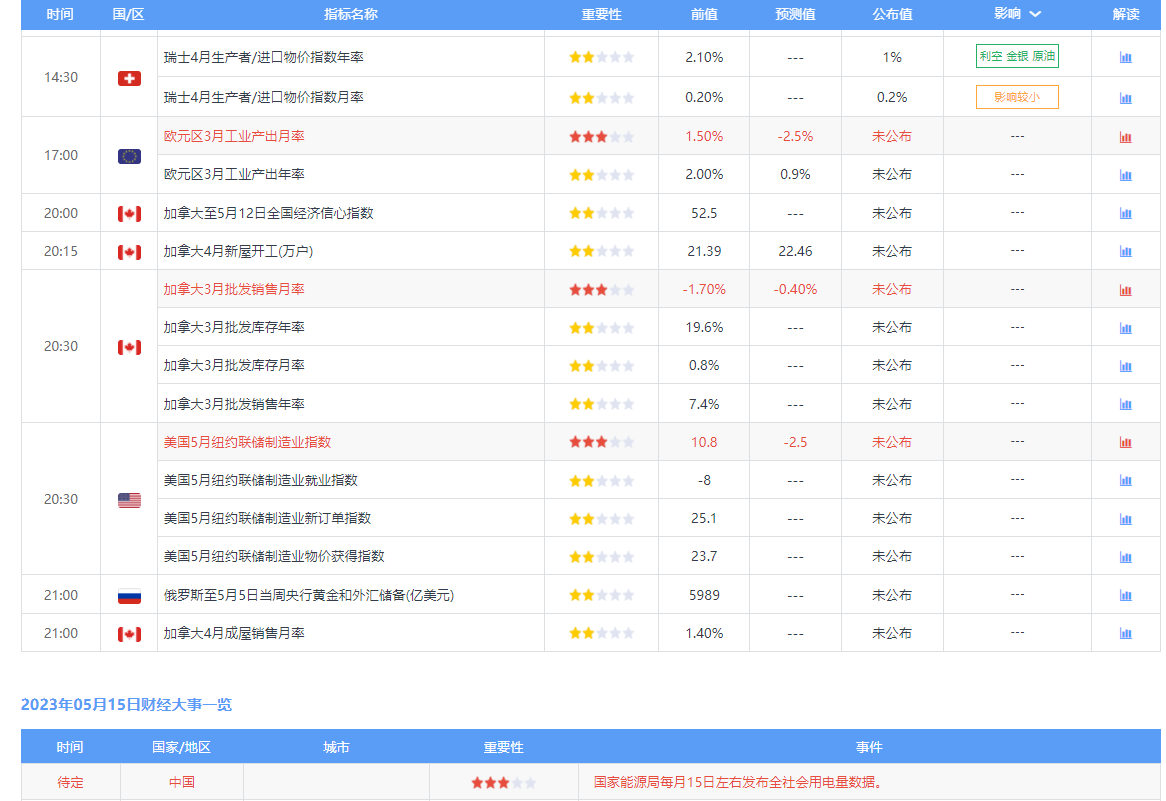View chart icon for 欧元区3月工业产出年率
This screenshot has height=801, width=1166.
tap(1126, 175)
